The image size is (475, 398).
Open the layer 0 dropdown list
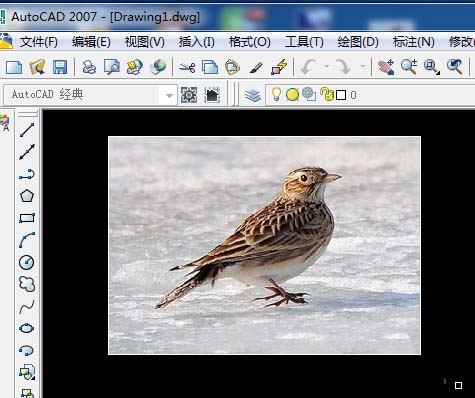tap(370, 95)
